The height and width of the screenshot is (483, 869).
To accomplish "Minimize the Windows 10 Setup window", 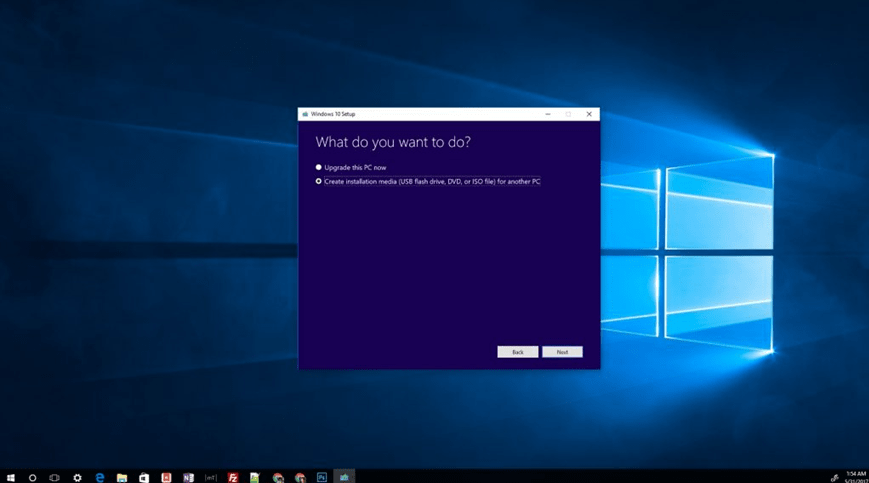I will (x=548, y=114).
